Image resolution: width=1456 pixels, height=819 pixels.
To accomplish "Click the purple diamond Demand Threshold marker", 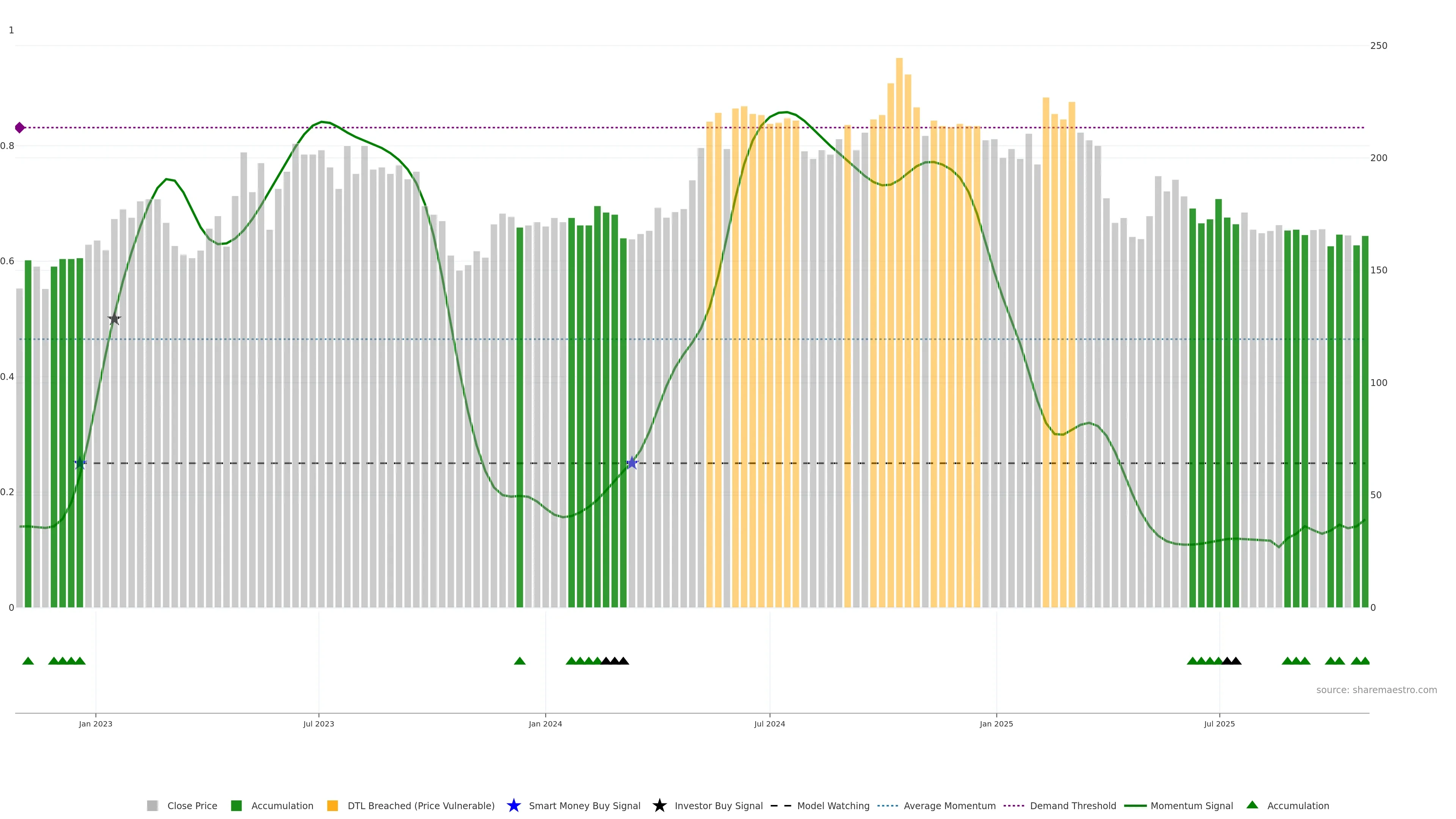I will (20, 128).
